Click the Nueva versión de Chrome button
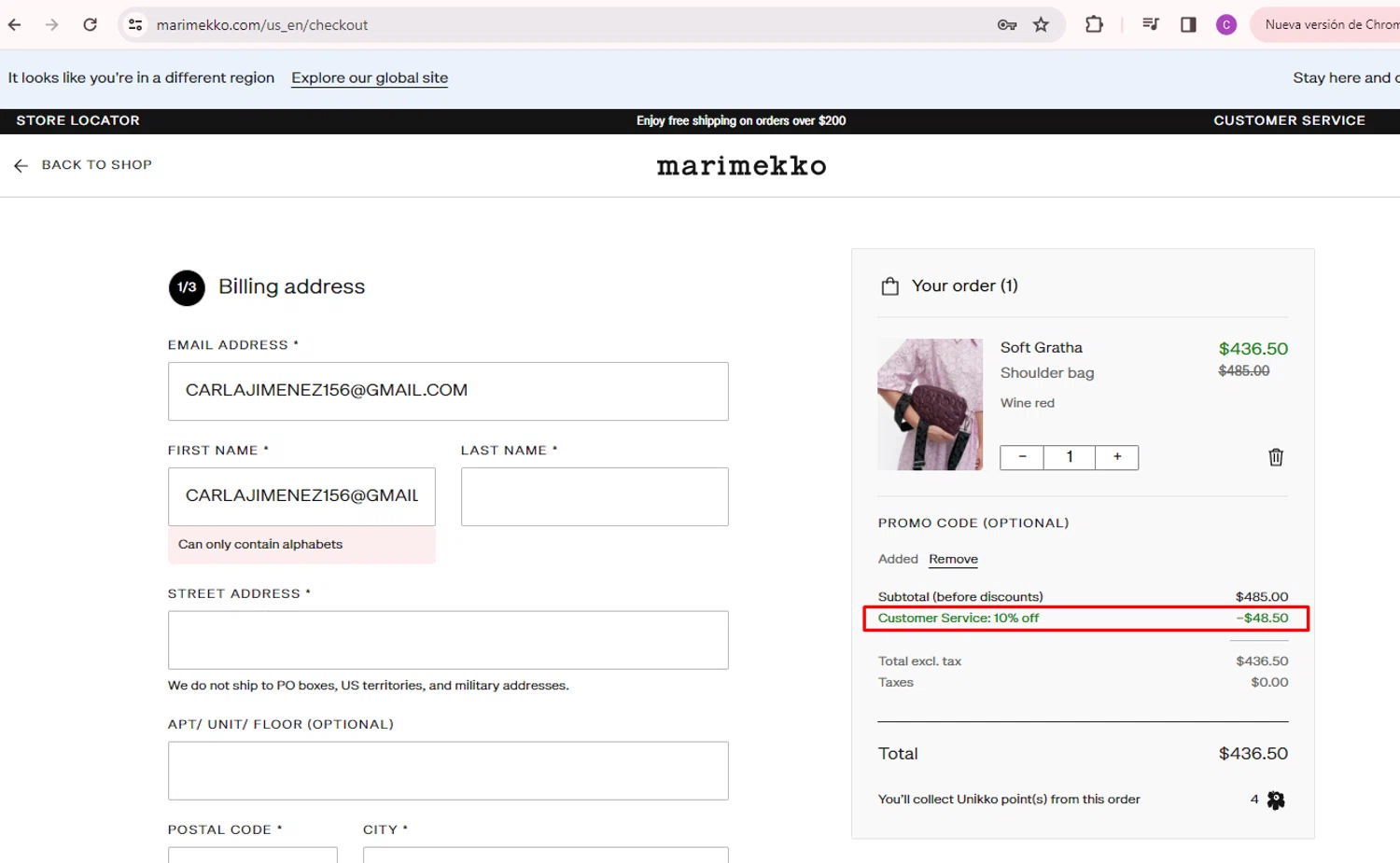This screenshot has width=1400, height=863. [1327, 25]
